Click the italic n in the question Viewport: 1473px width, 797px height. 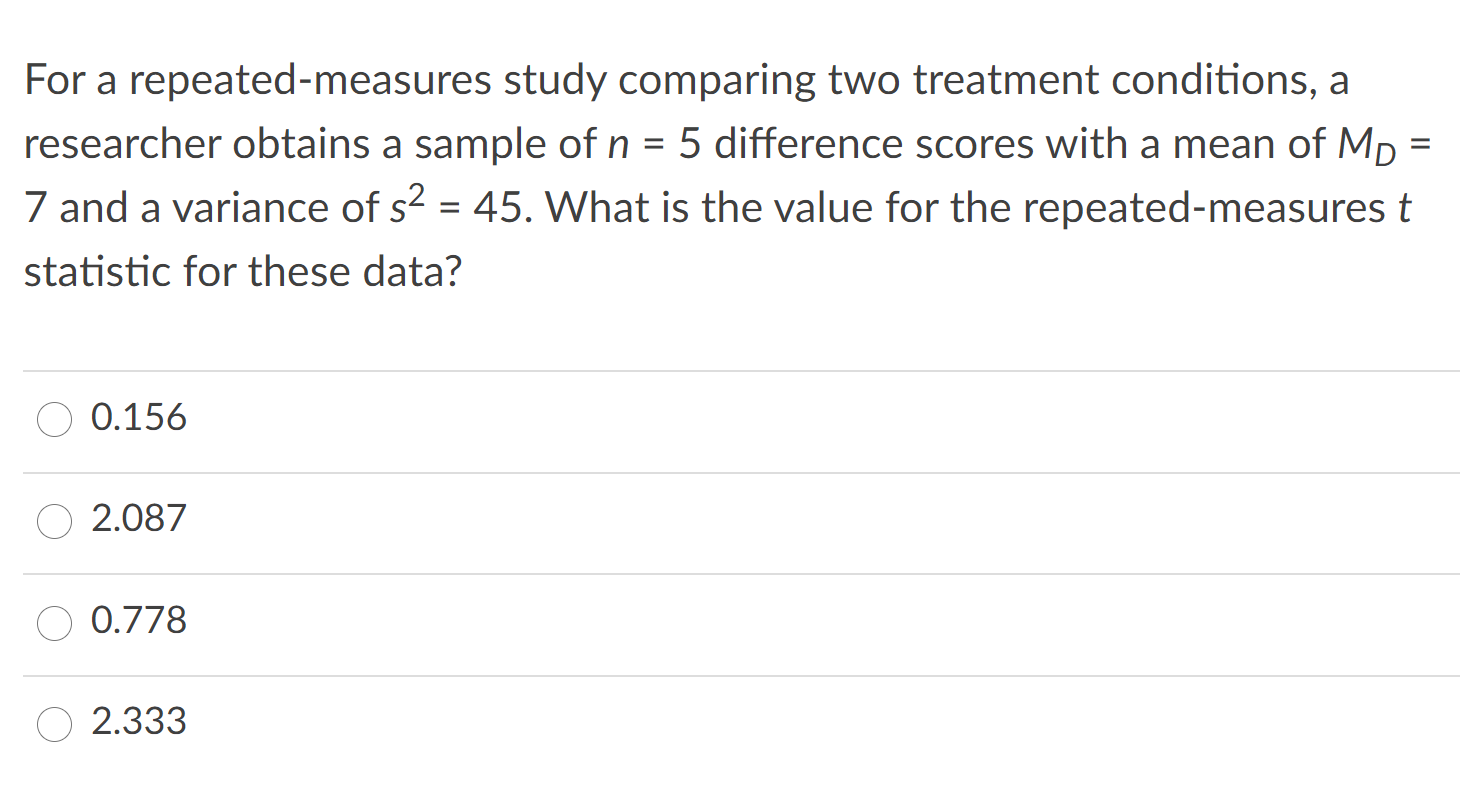click(618, 146)
